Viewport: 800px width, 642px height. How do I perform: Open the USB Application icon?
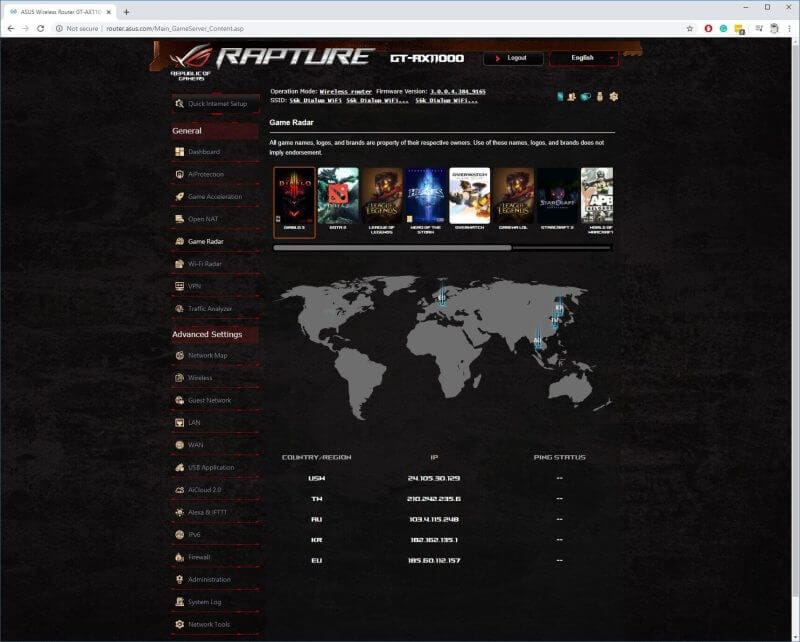180,467
